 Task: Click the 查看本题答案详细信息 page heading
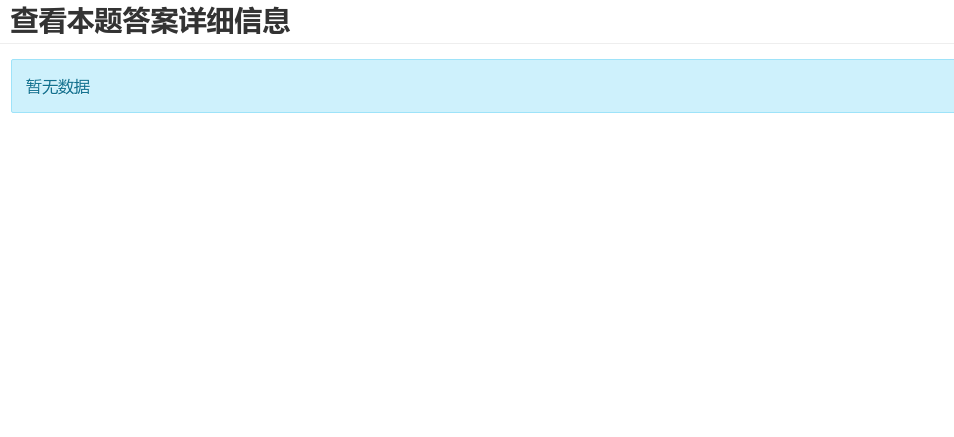click(x=150, y=21)
